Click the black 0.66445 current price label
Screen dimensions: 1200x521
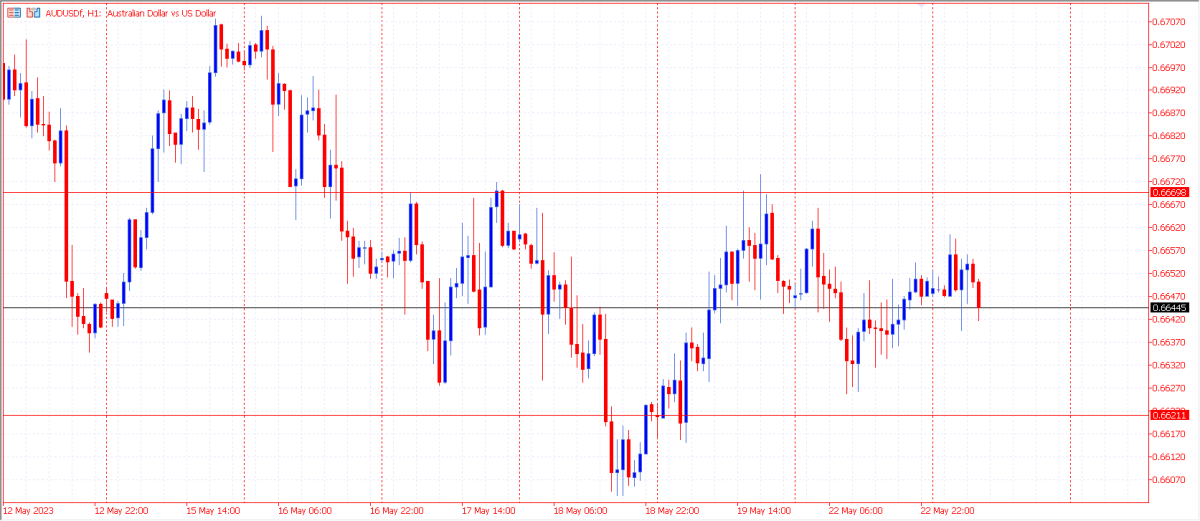pos(1169,307)
